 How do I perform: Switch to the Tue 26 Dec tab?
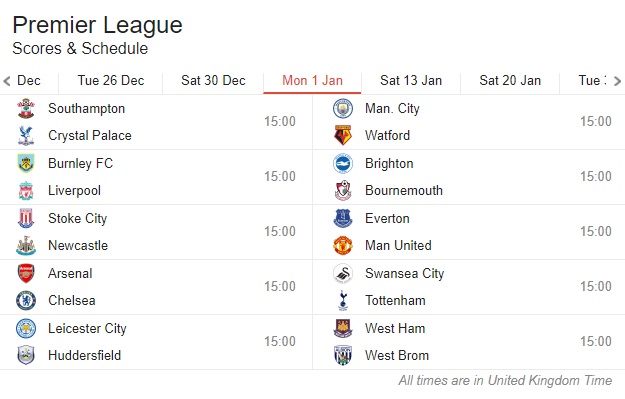click(110, 81)
